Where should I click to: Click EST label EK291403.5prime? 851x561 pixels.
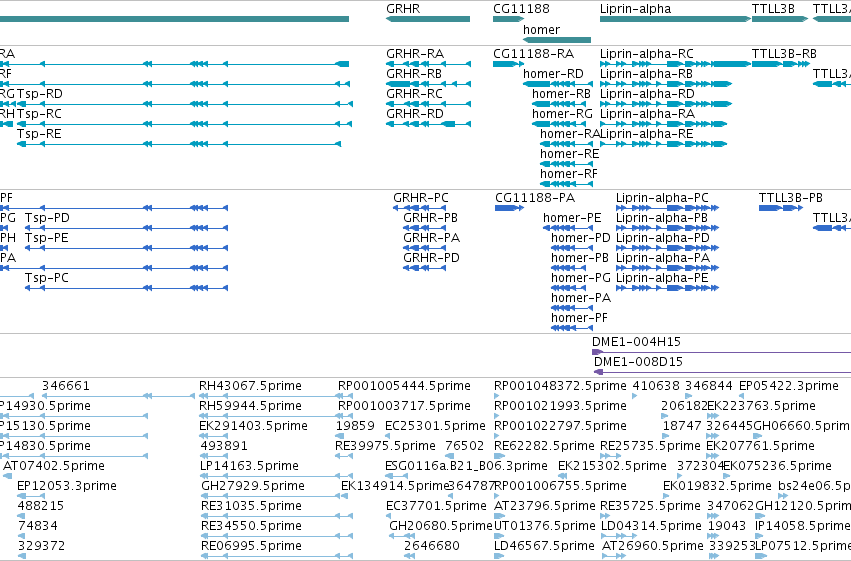tap(253, 426)
